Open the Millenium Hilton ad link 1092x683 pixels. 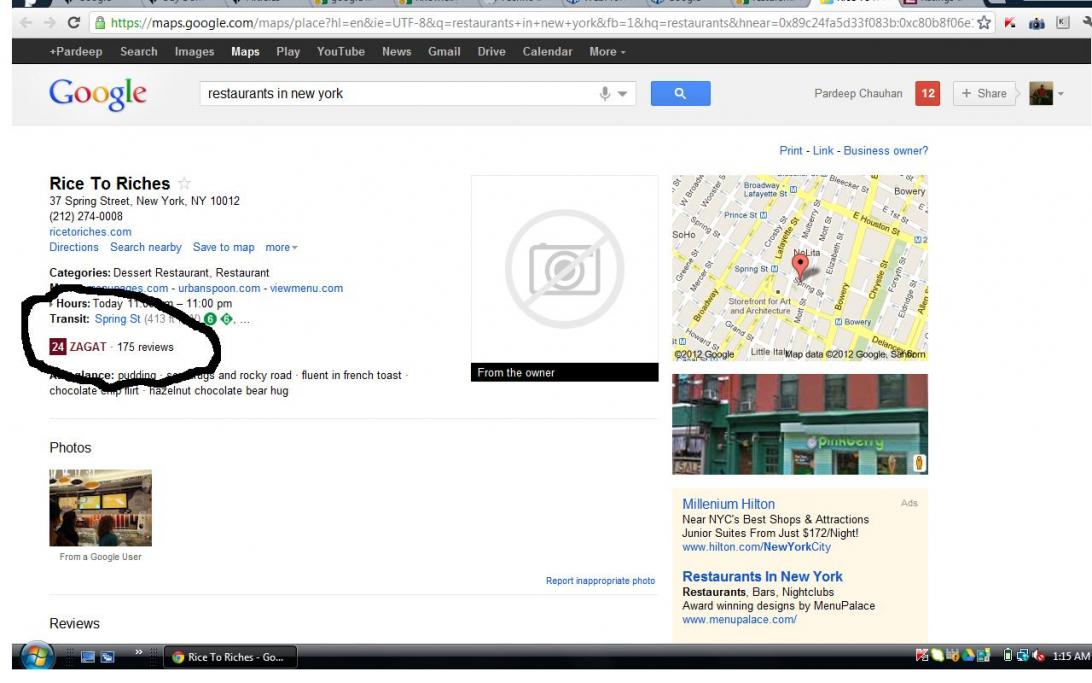(x=728, y=504)
